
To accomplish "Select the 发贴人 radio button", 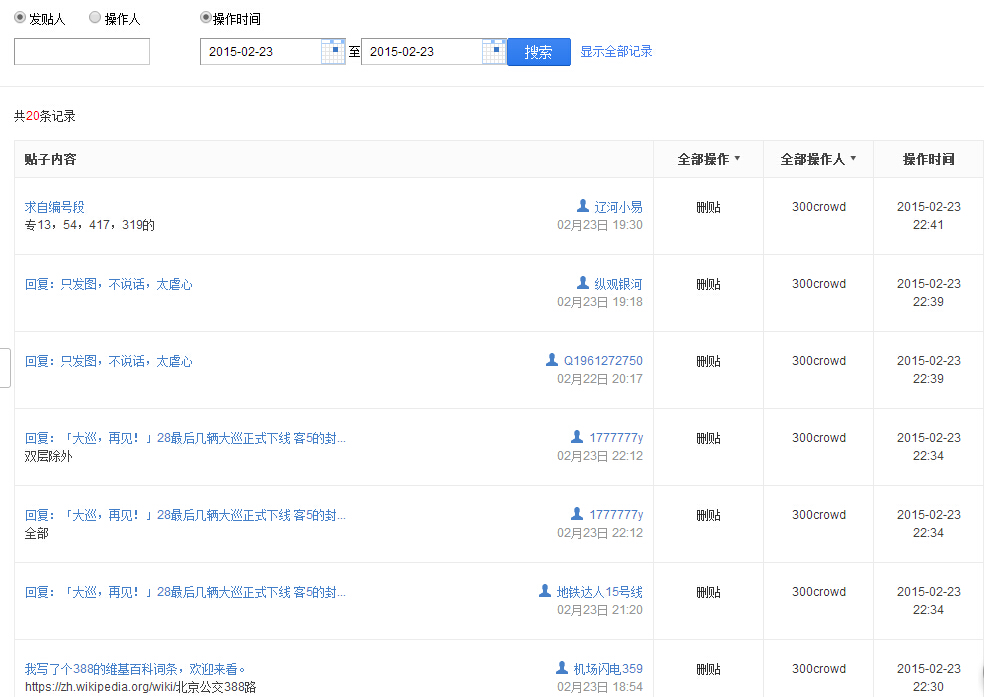I will [20, 18].
